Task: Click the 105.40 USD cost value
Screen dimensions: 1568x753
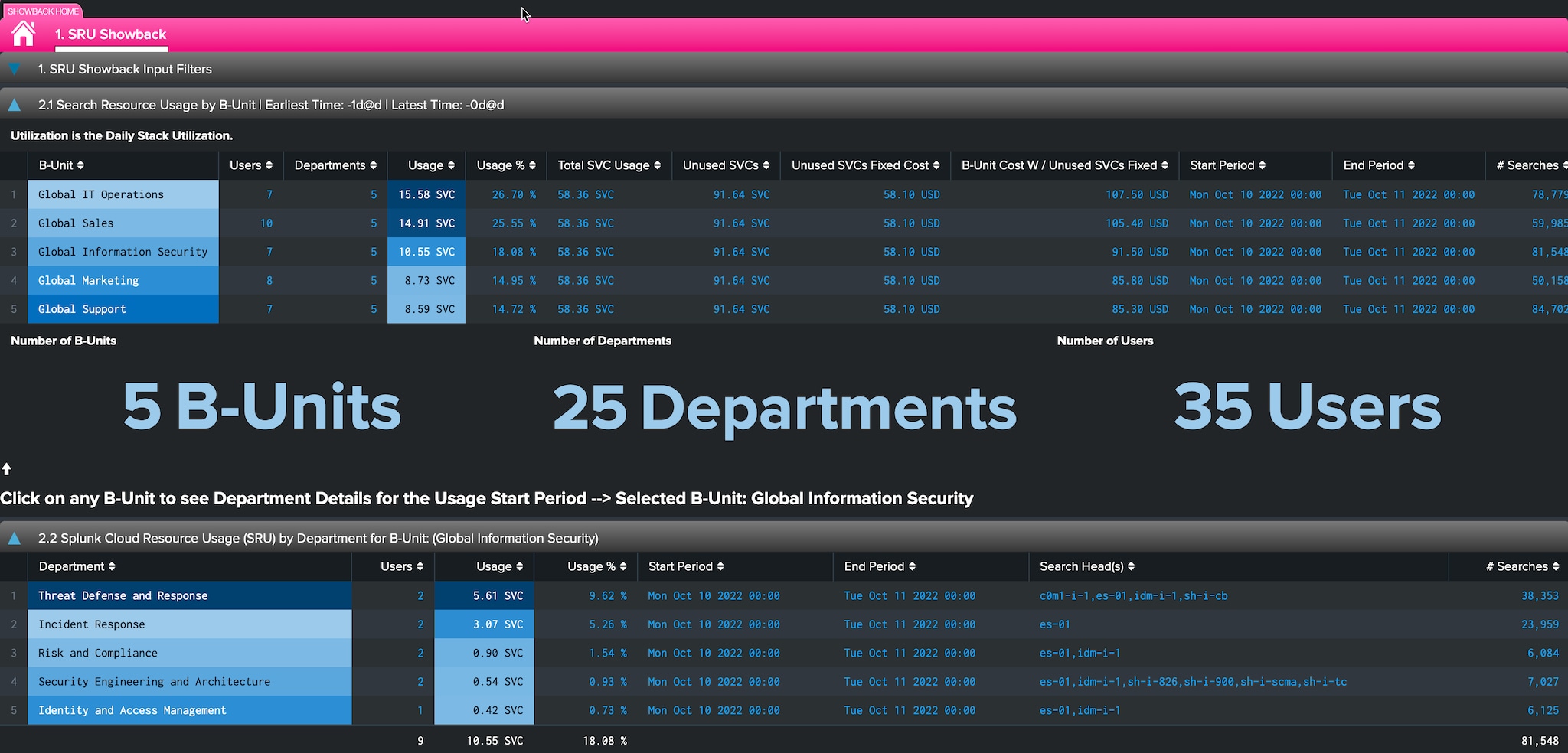Action: (1137, 223)
